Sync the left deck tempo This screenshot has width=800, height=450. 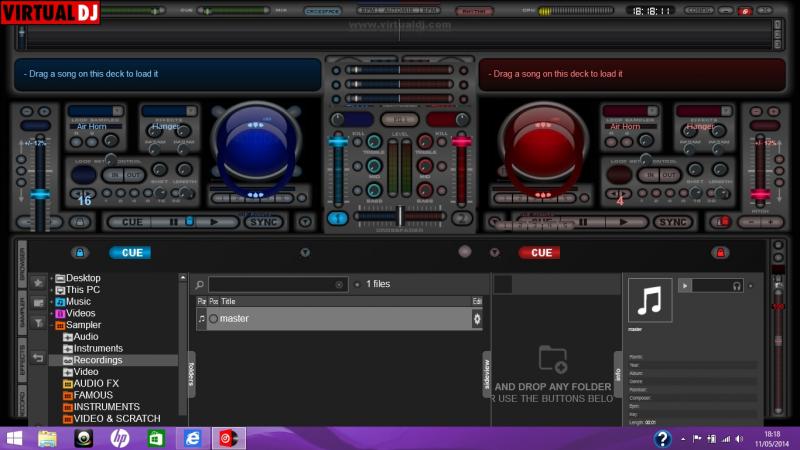pyautogui.click(x=264, y=222)
